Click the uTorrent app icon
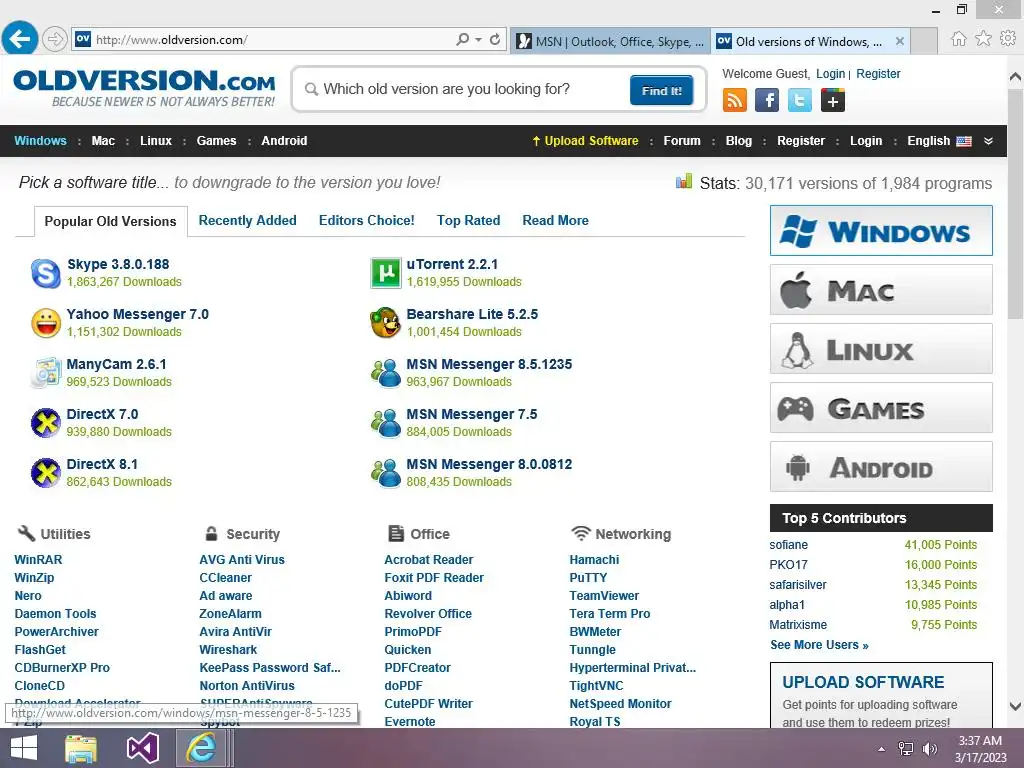Screen dimensions: 1024x768 tap(386, 273)
